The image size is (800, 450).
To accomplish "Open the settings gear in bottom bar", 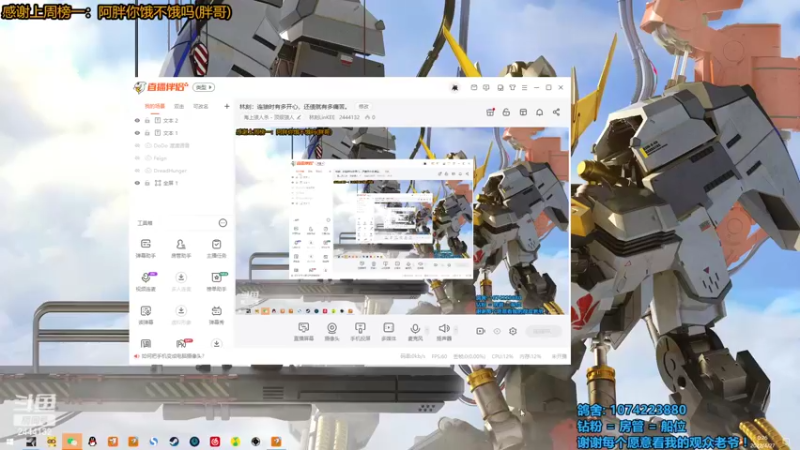I will pos(513,331).
